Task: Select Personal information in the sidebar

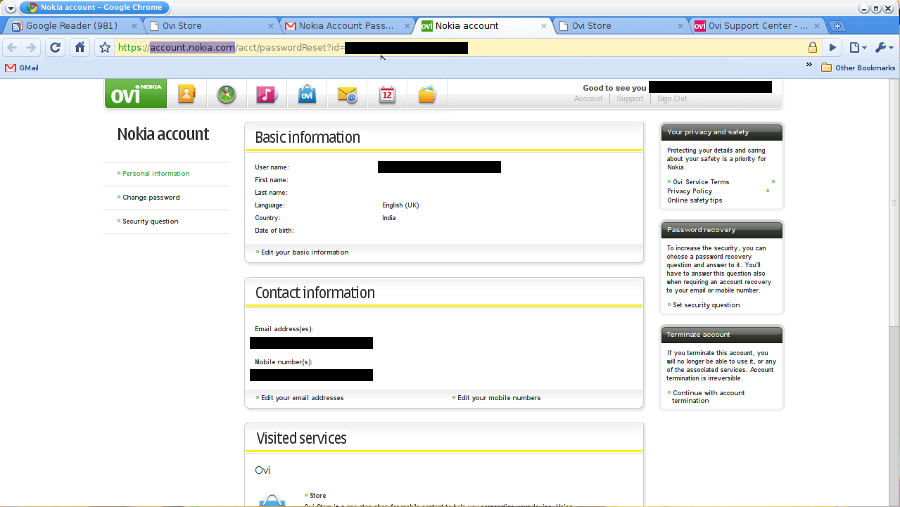Action: [x=156, y=173]
